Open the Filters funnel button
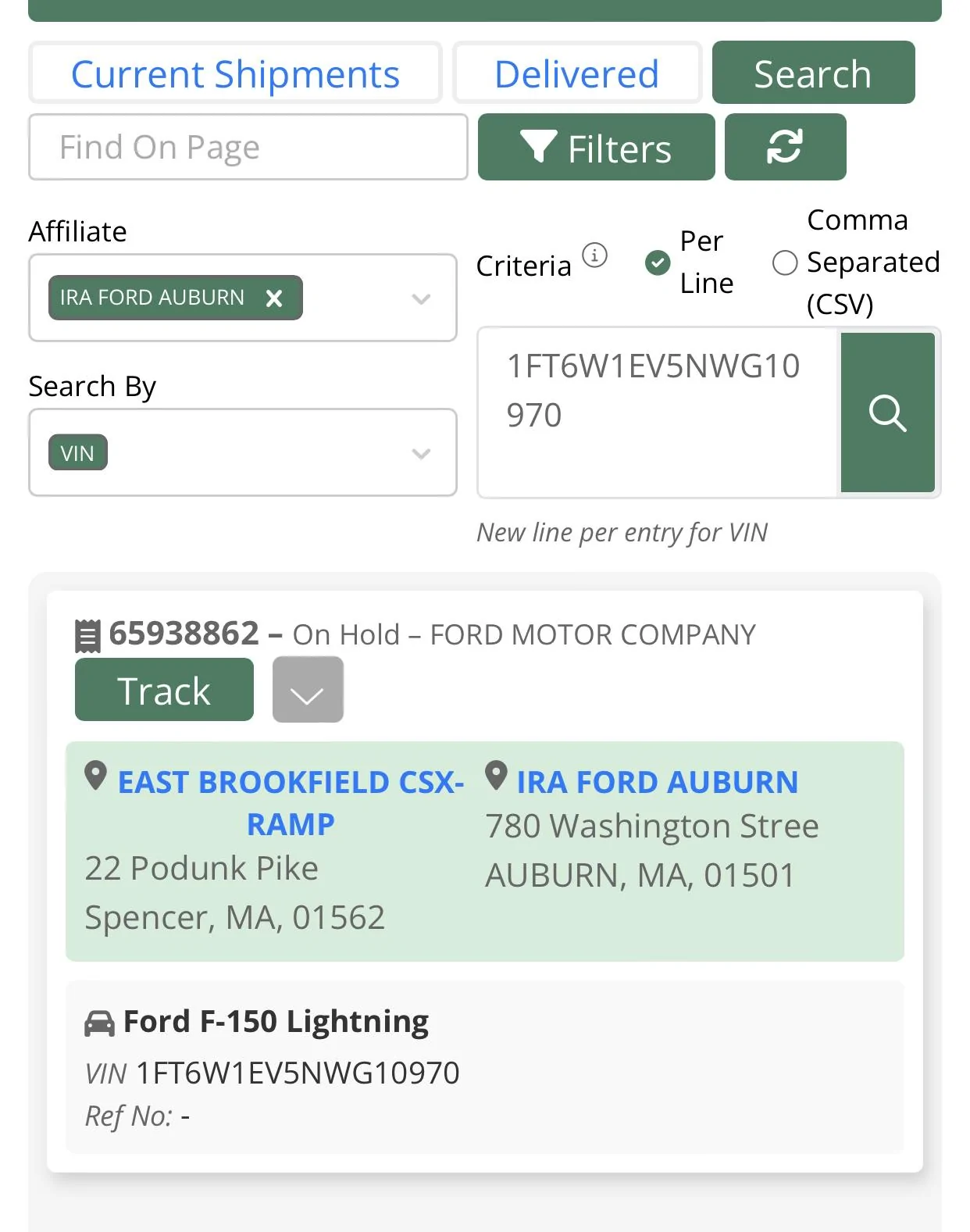The image size is (970, 1232). coord(596,147)
